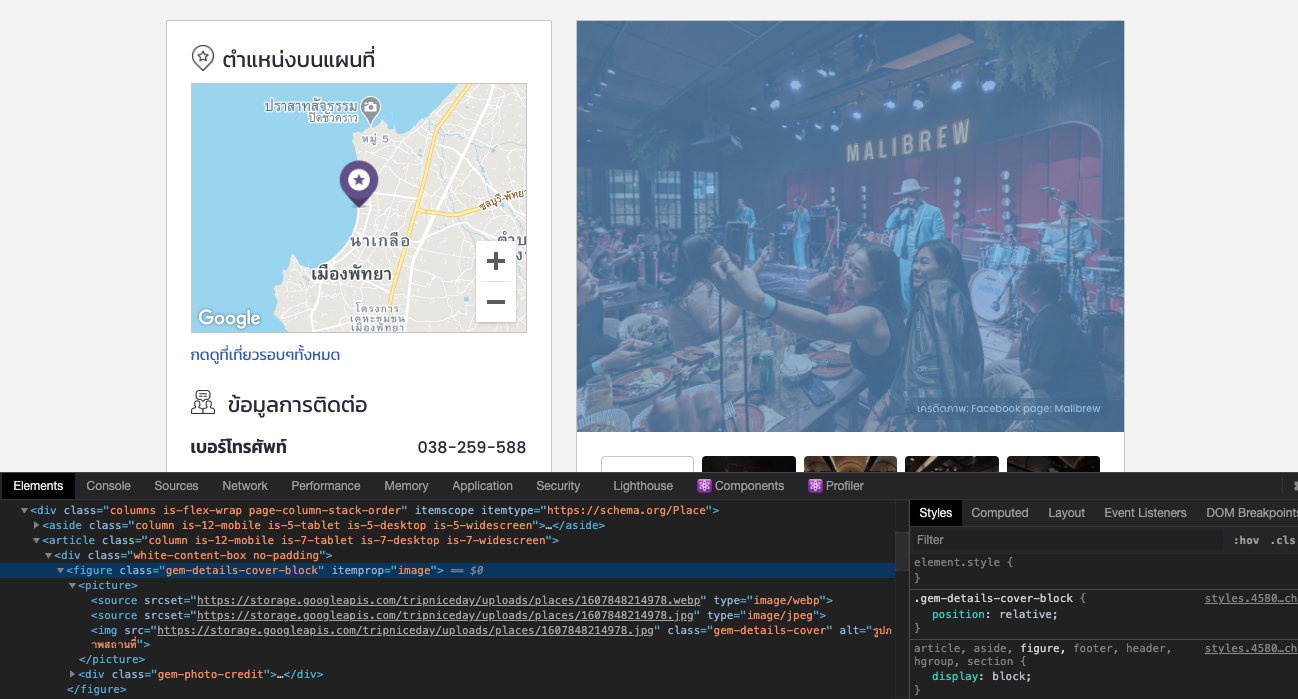Click the เมืองพัทยา label on the map
1298x699 pixels.
[352, 273]
